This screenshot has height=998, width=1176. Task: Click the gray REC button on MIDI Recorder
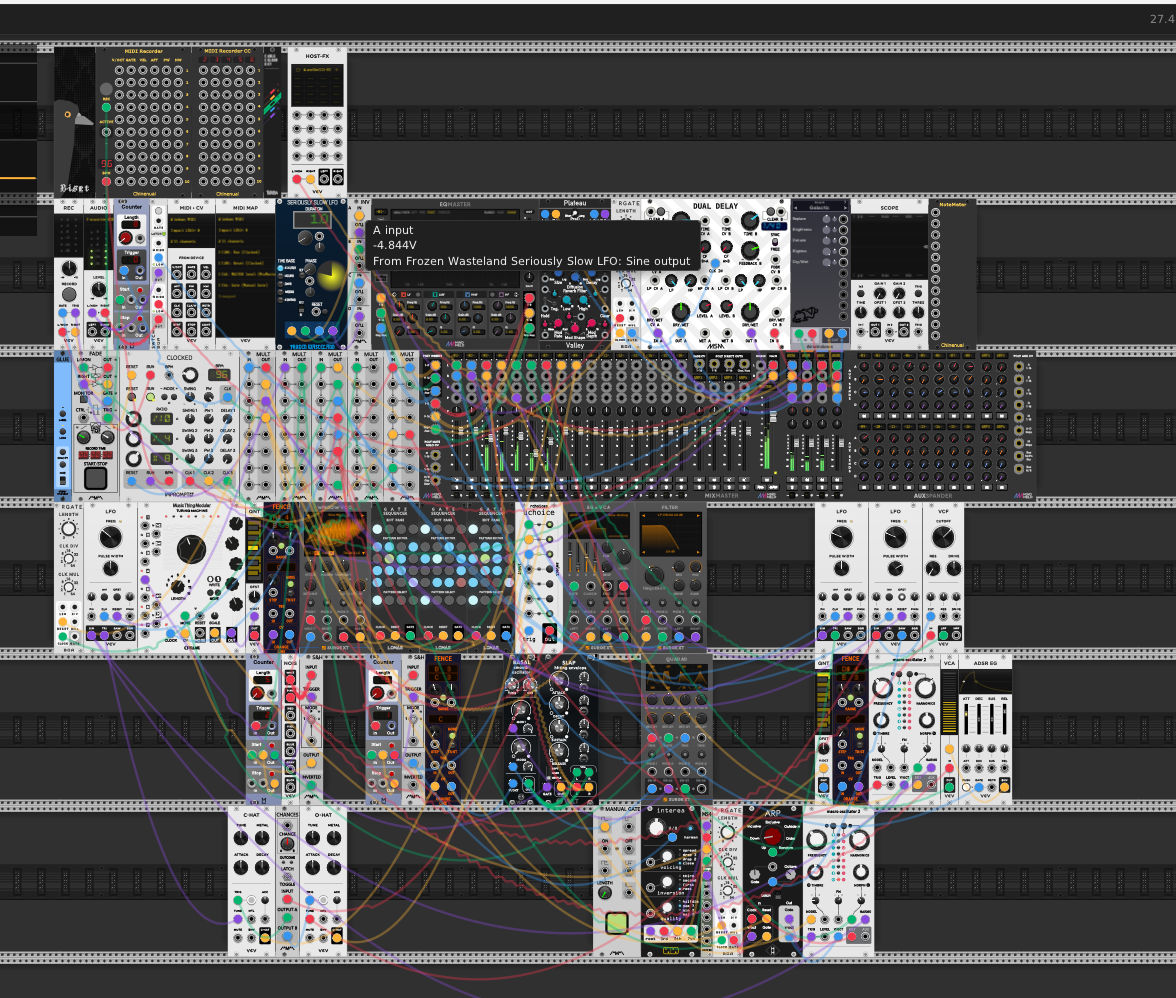click(x=106, y=89)
